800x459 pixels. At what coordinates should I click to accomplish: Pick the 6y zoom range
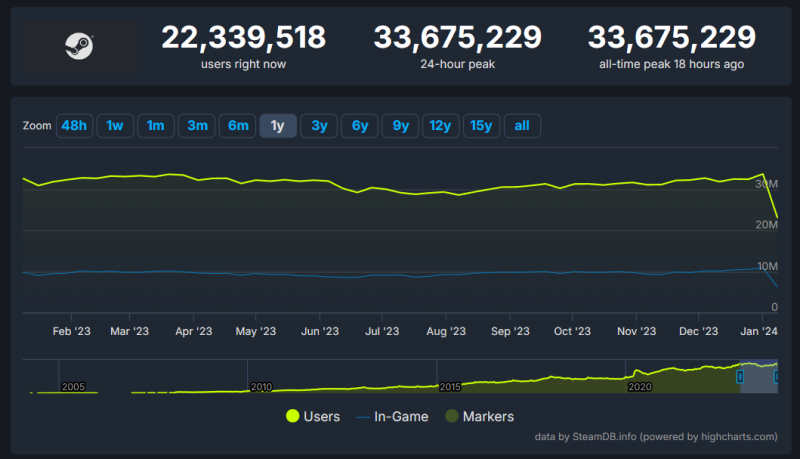coord(359,125)
